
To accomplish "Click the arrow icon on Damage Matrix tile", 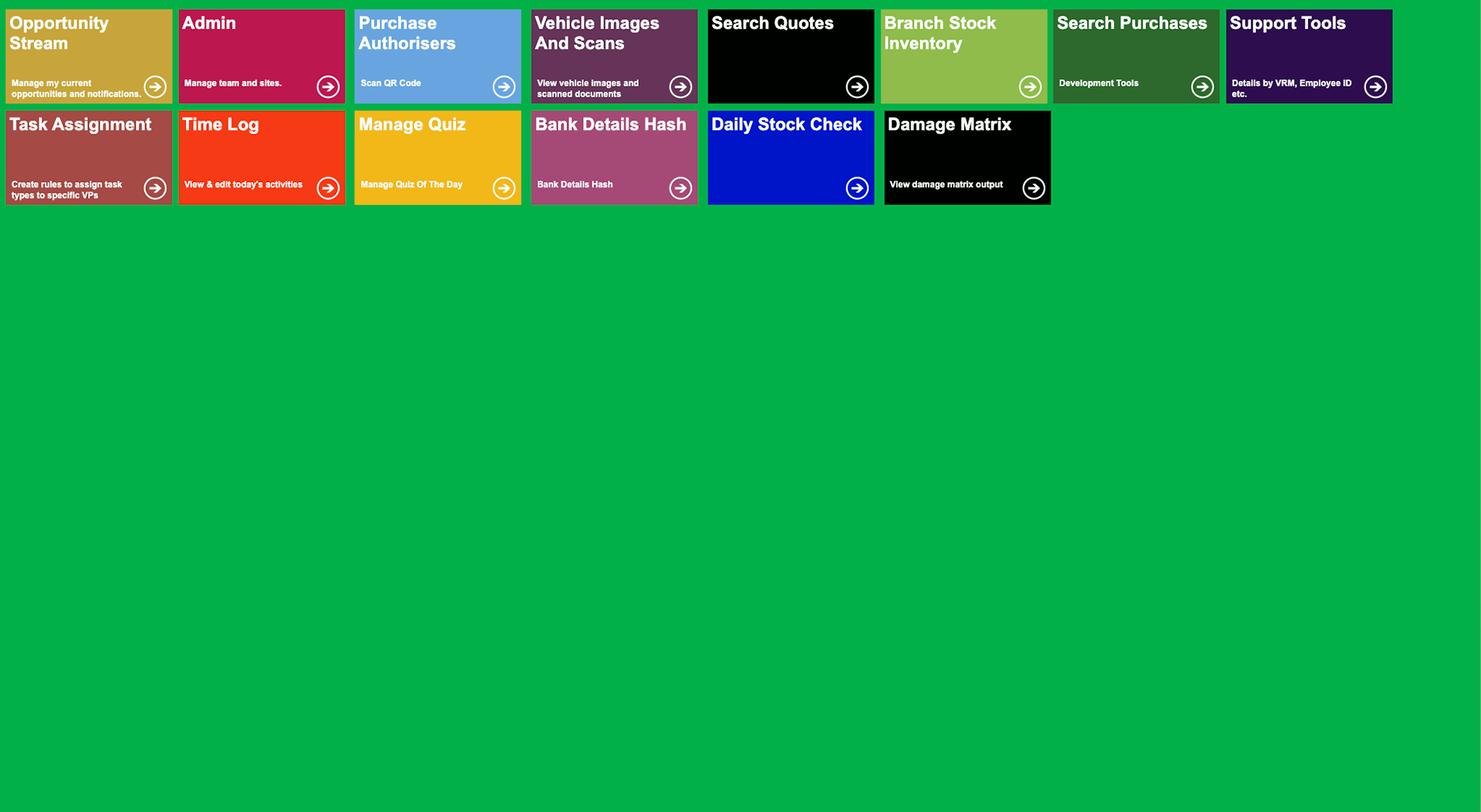I will [x=1034, y=187].
